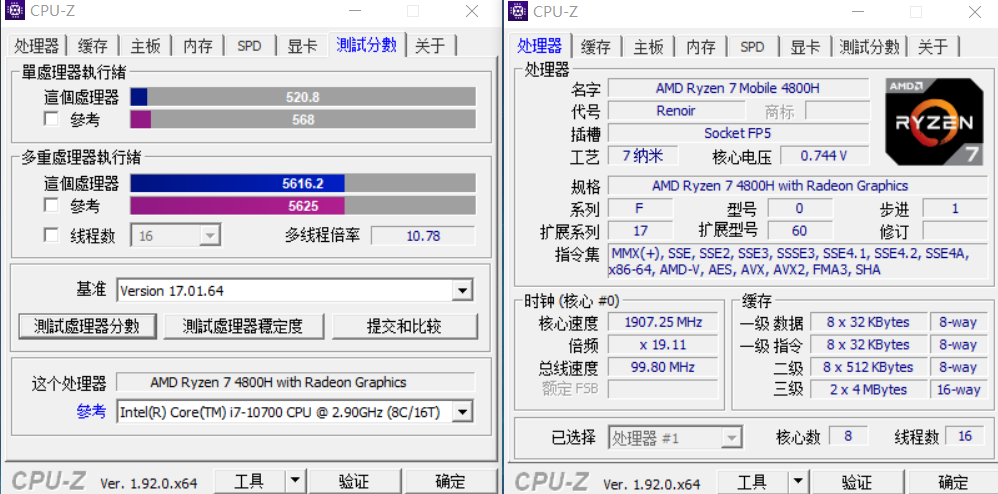Screen dimensions: 998x494
Task: Switch to 缓存 tab in right window
Action: coord(596,46)
